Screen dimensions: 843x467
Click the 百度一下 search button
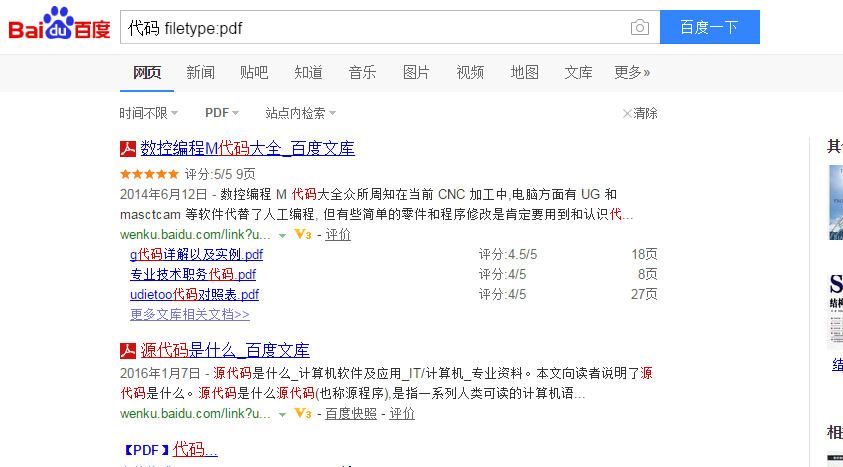tap(710, 27)
